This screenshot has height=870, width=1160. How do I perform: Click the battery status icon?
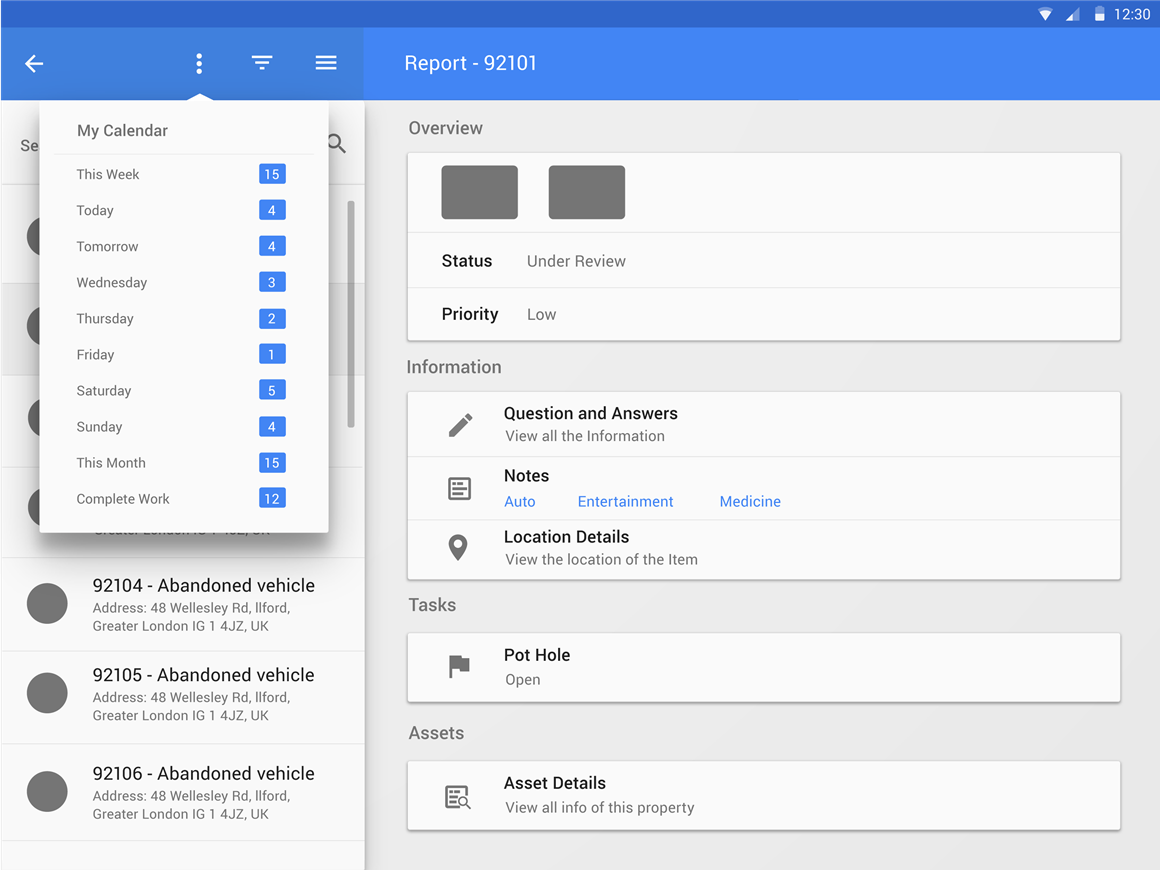coord(1099,14)
